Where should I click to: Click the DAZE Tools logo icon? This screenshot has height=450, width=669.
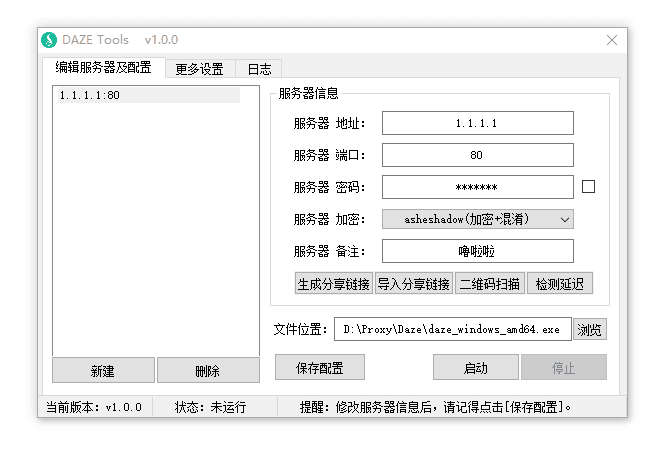tap(48, 40)
